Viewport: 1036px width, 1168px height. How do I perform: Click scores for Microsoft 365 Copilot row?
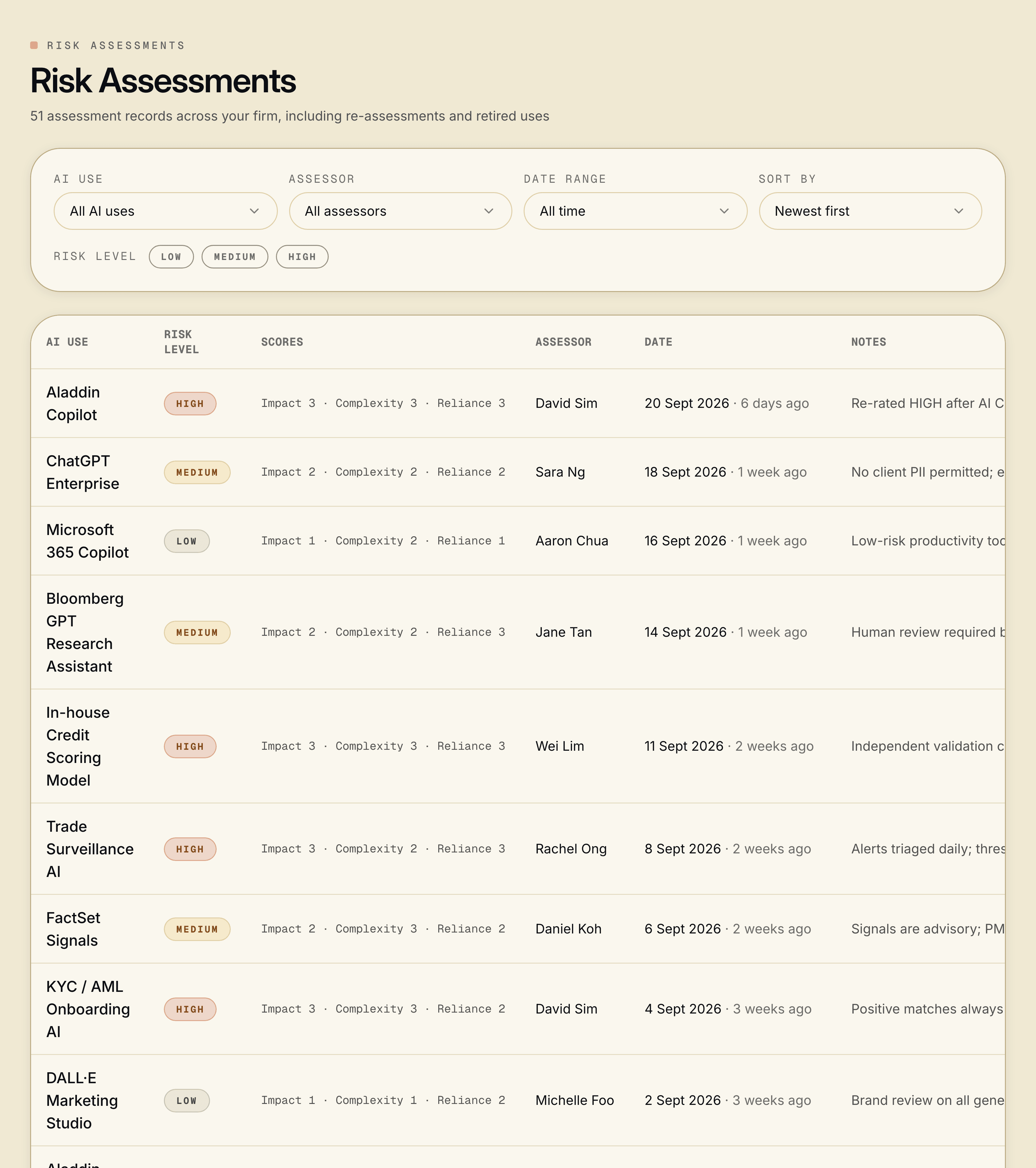tap(383, 541)
